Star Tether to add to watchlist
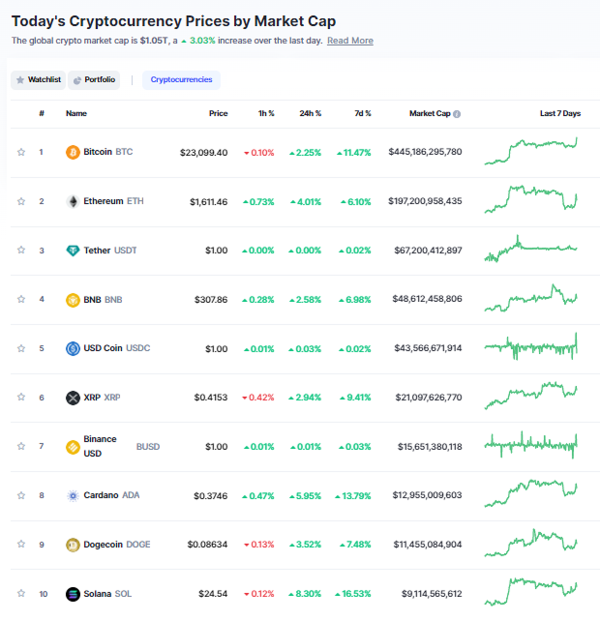The height and width of the screenshot is (621, 600). [x=21, y=250]
